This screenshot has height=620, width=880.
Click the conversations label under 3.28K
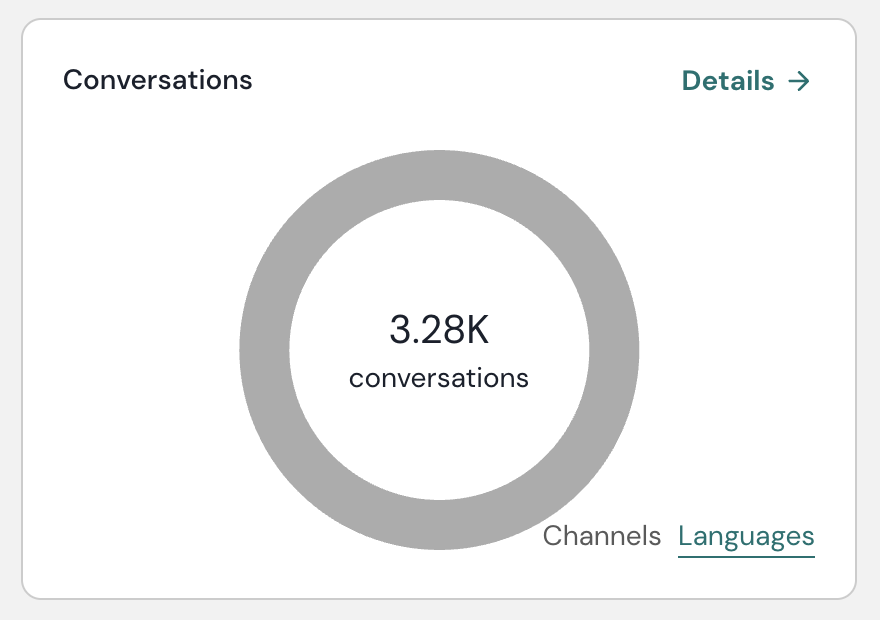439,379
